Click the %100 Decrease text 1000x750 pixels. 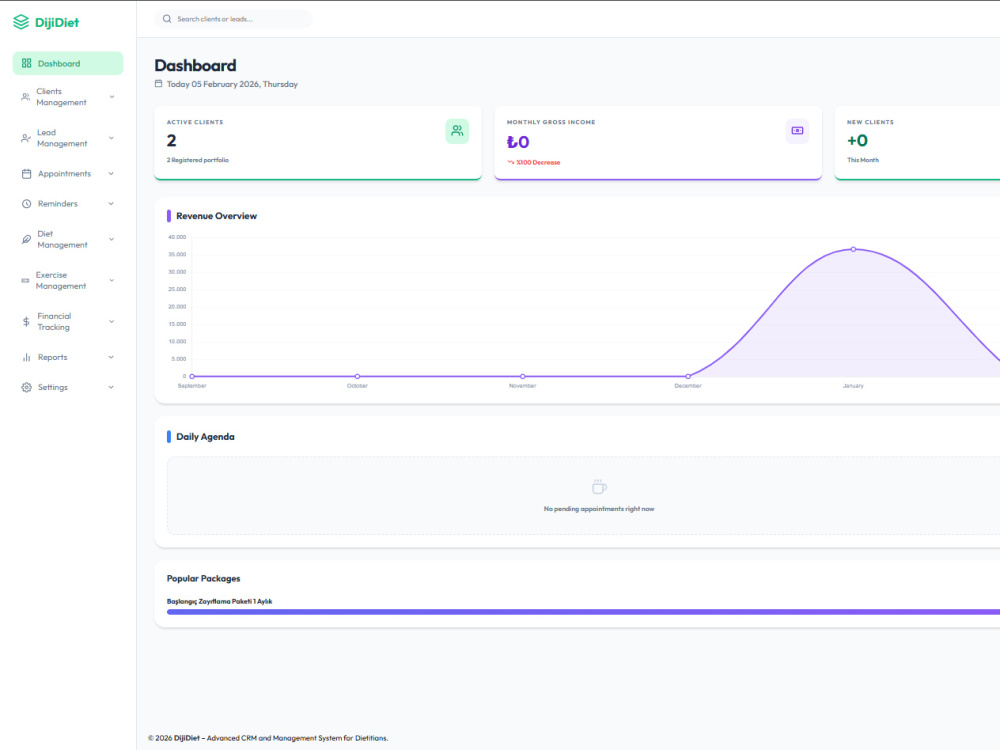(538, 163)
